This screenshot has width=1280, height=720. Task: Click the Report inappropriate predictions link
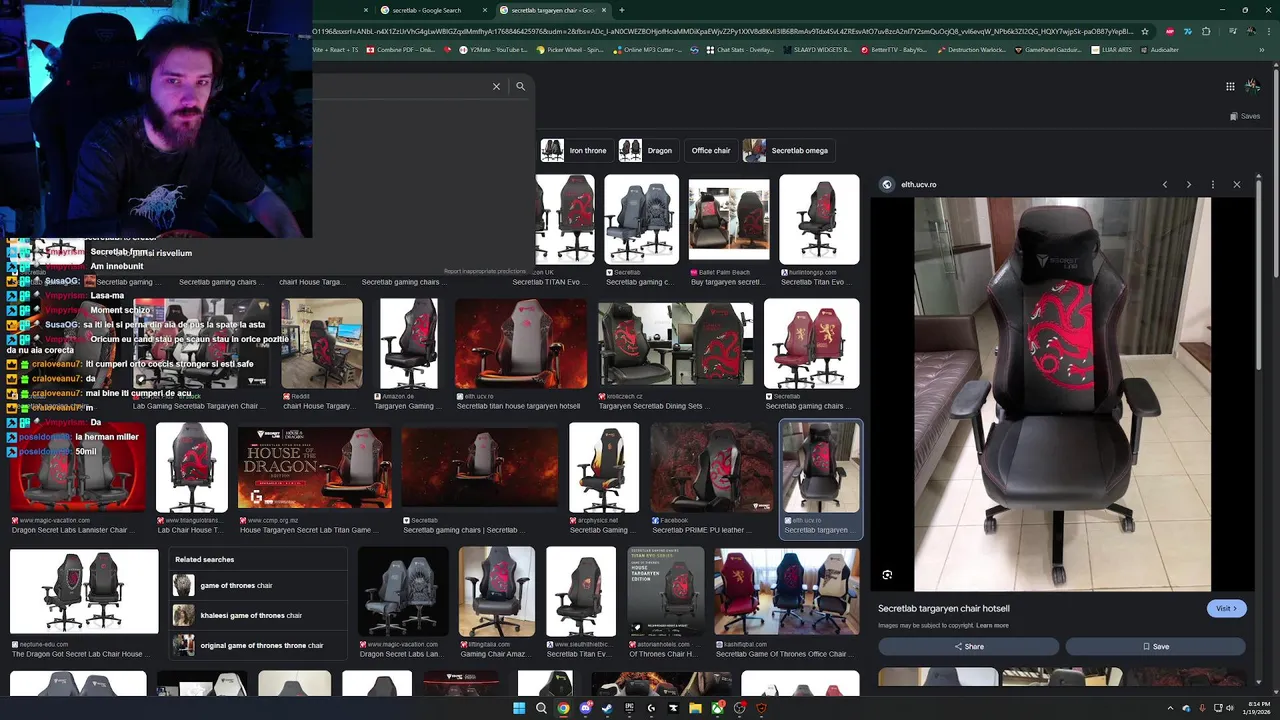tap(485, 271)
